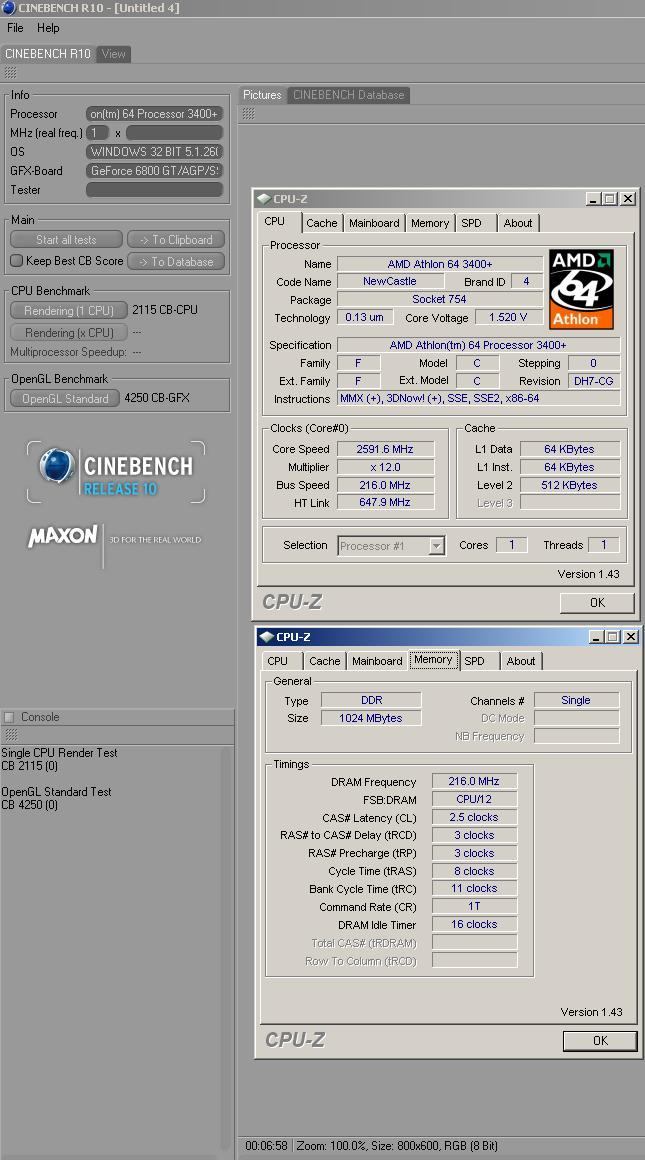Click OK in the upper CPU-Z window
Viewport: 645px width, 1174px height.
pyautogui.click(x=597, y=603)
